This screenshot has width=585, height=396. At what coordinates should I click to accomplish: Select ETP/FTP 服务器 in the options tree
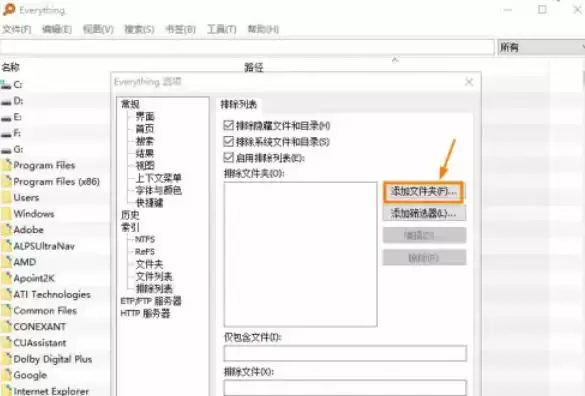click(151, 301)
